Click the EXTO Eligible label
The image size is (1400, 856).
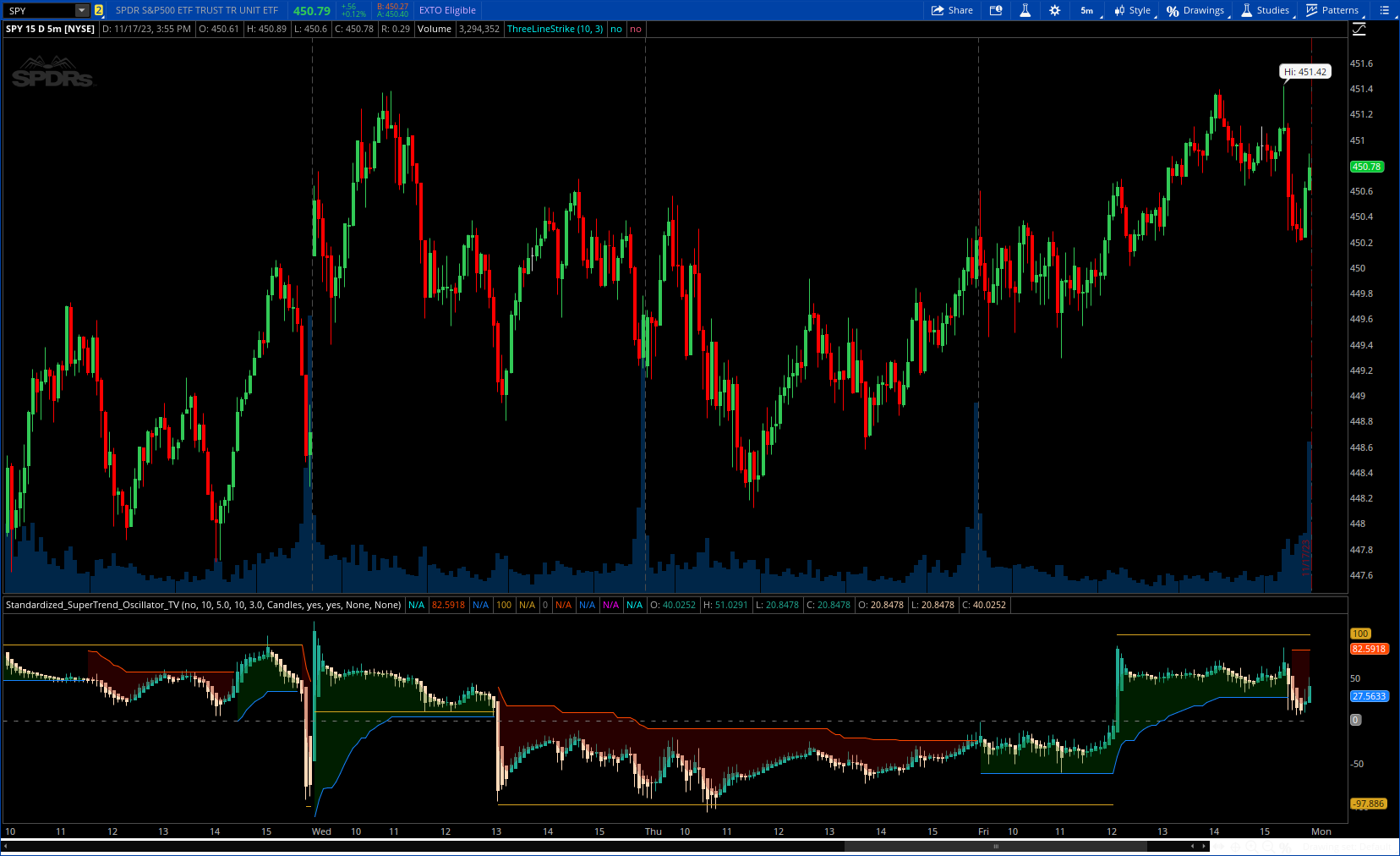point(447,10)
